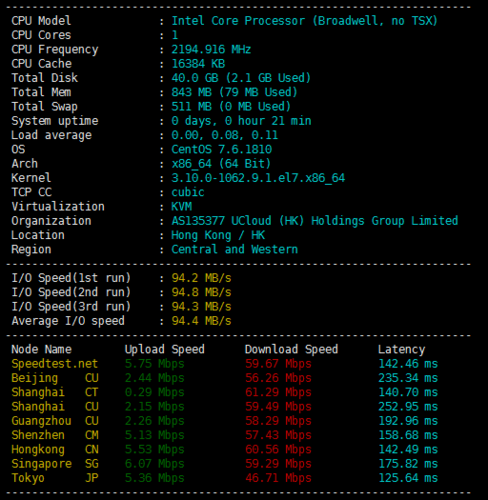Select the KVM virtualization value
The width and height of the screenshot is (488, 500).
(x=182, y=207)
